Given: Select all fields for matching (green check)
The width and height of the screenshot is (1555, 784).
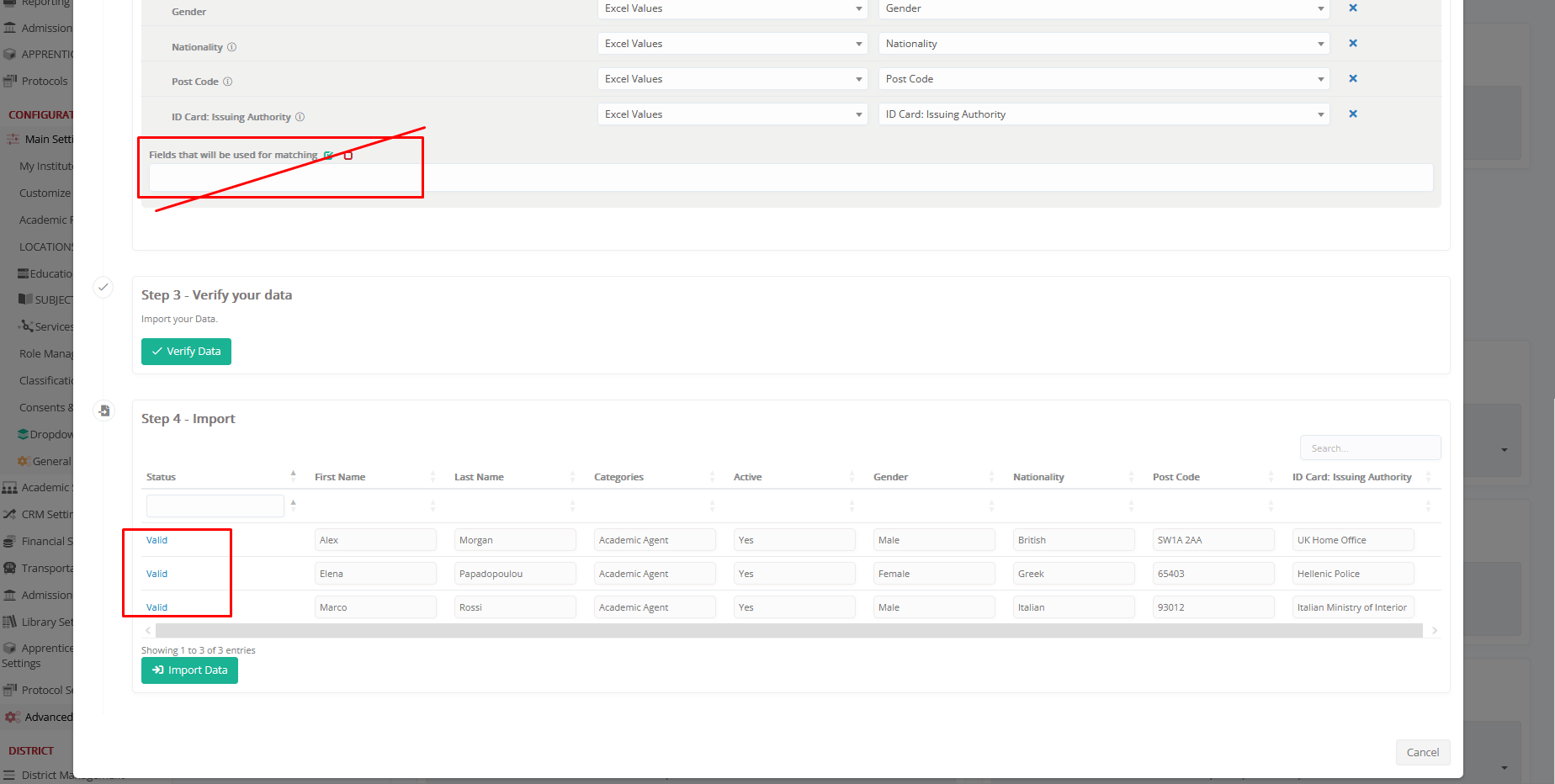Looking at the screenshot, I should [329, 155].
